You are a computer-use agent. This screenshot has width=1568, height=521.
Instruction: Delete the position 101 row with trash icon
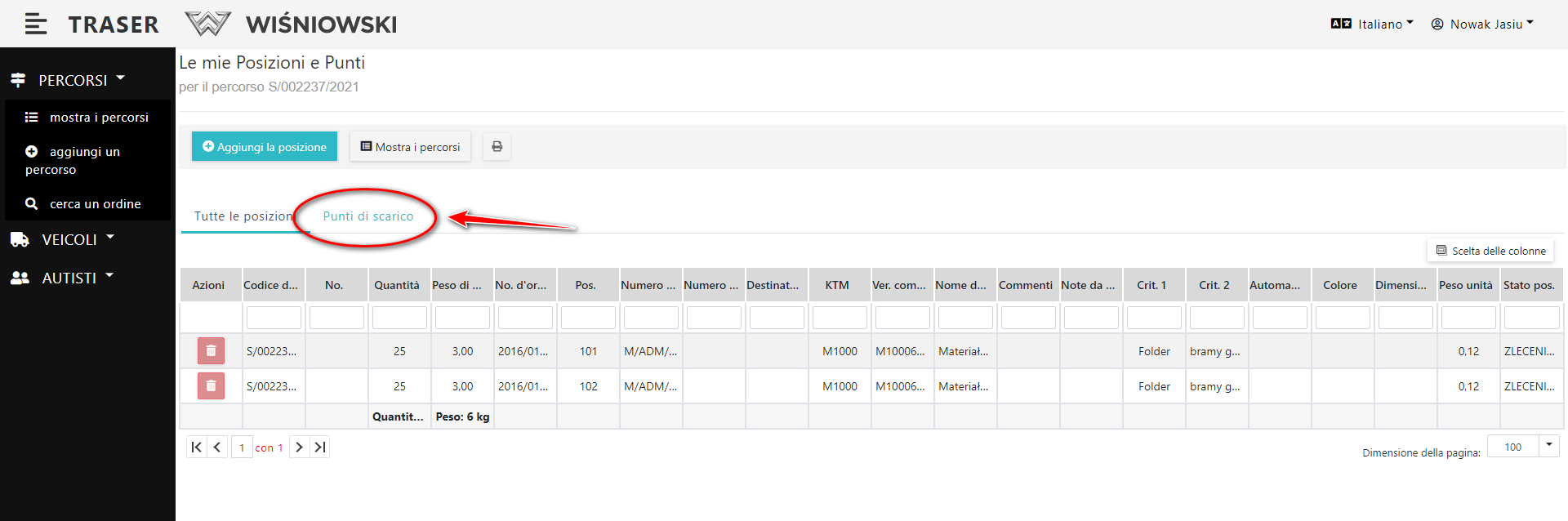pos(211,351)
